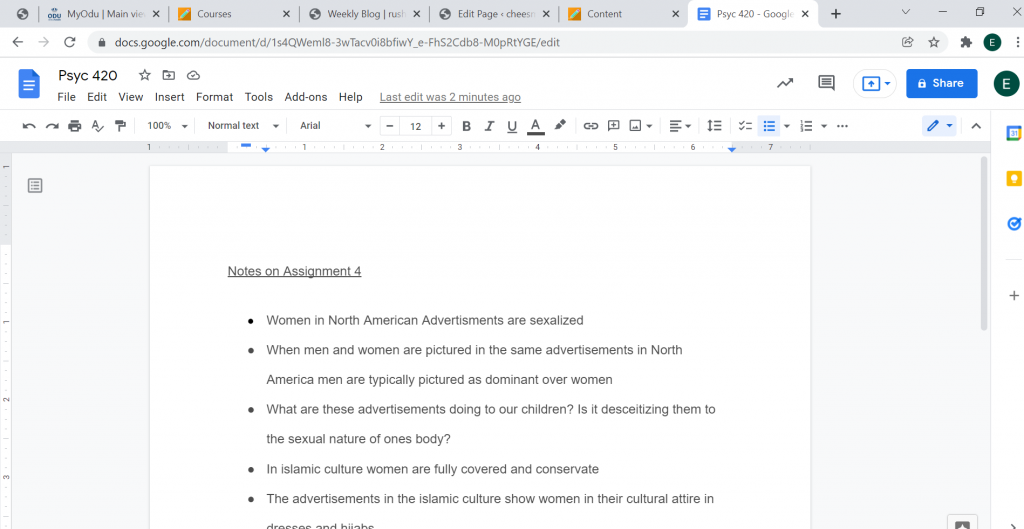The height and width of the screenshot is (529, 1024).
Task: Open Google Calendar in side panel
Action: click(1014, 133)
